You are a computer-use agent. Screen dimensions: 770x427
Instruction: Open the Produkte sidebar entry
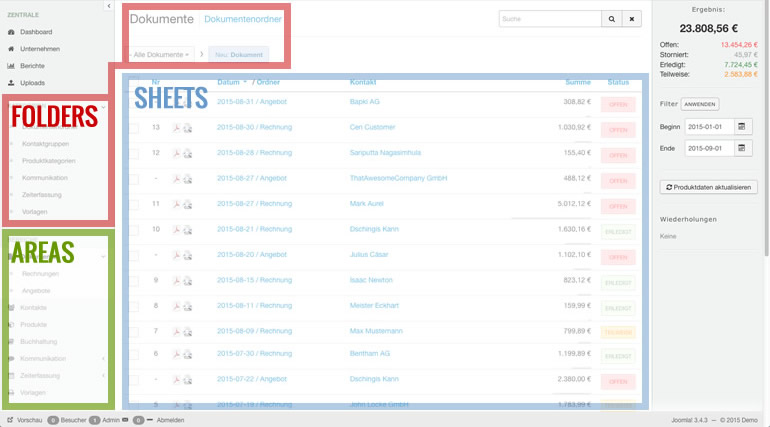tap(33, 324)
